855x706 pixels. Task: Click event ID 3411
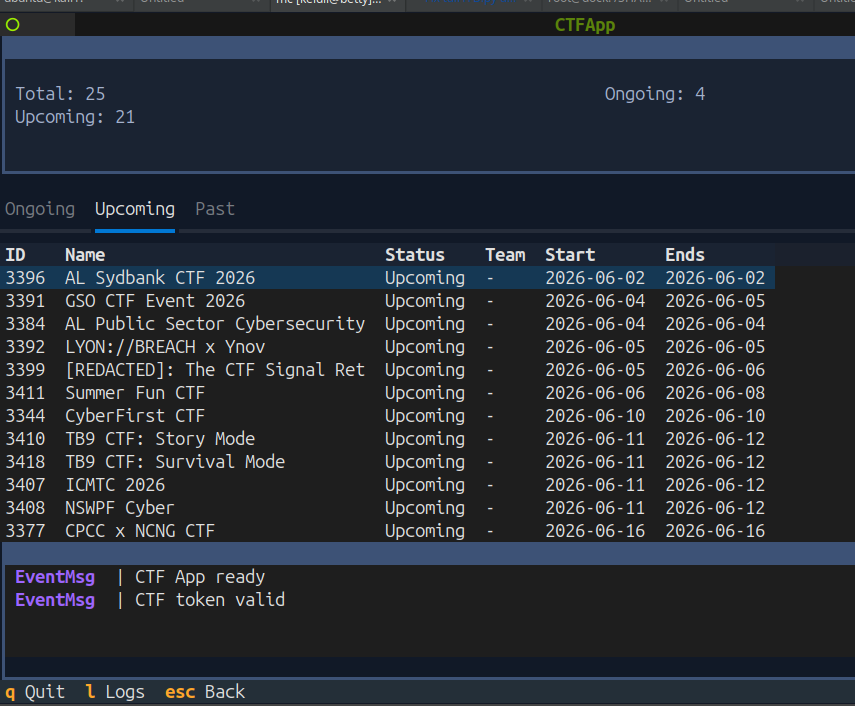pyautogui.click(x=25, y=393)
